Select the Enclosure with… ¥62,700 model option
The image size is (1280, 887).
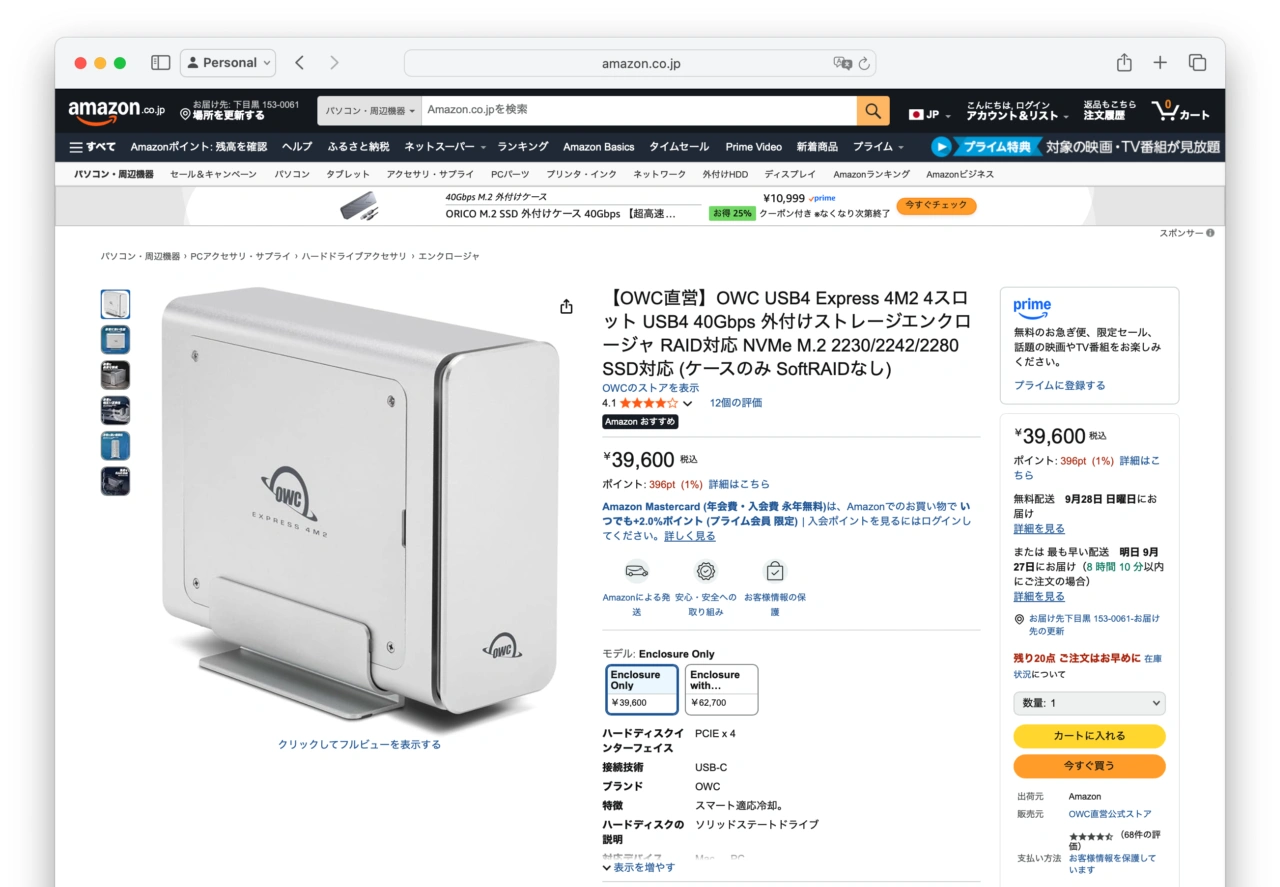click(721, 690)
